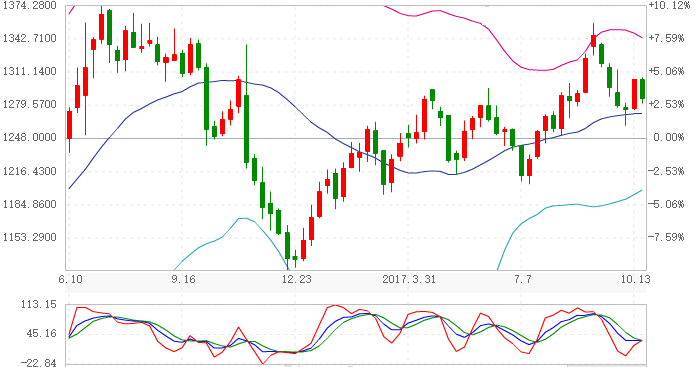Click the +10.12% percentage label
The image size is (697, 367).
(669, 5)
